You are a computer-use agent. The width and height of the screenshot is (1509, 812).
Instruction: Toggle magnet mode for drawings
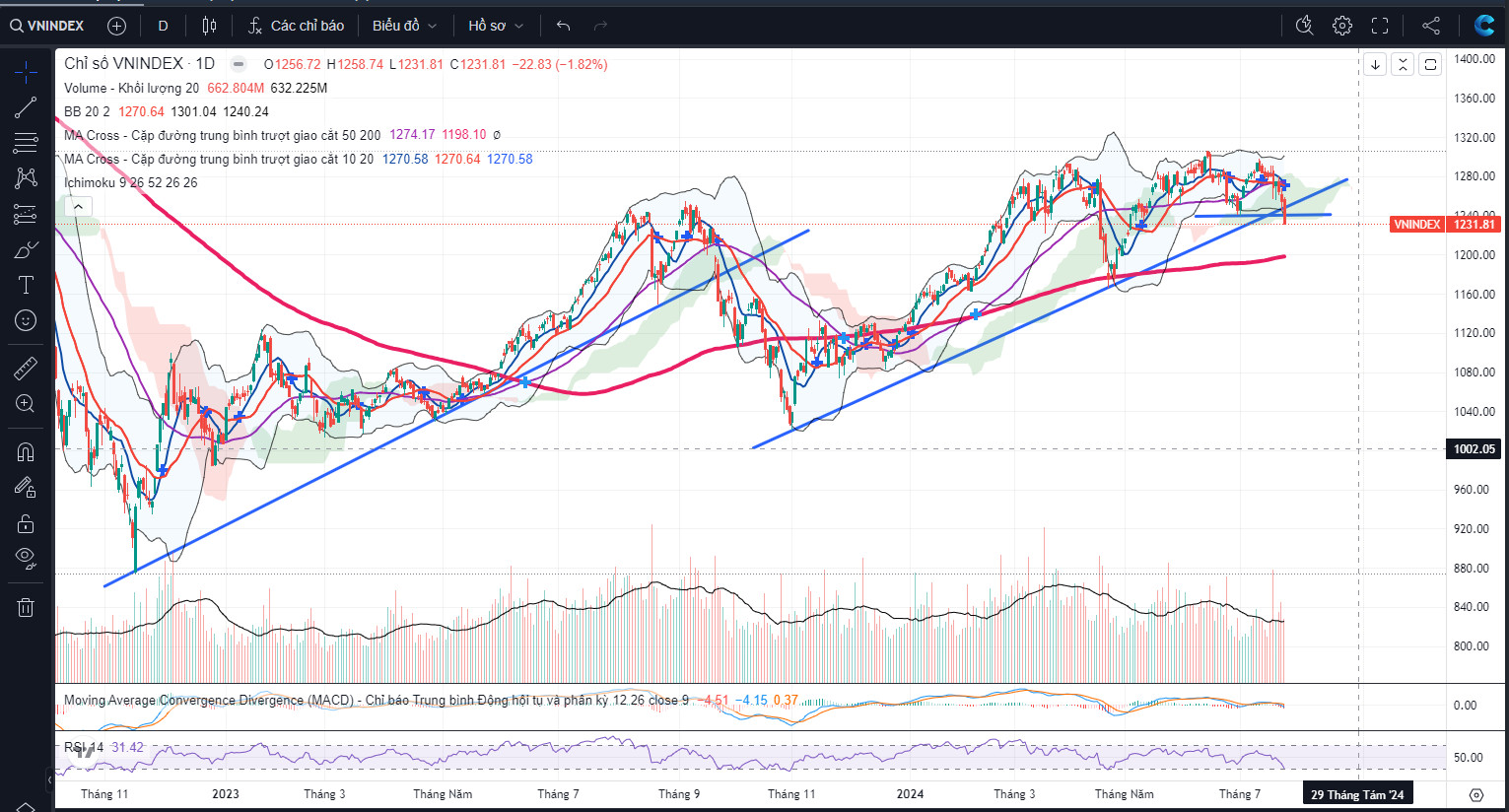coord(26,452)
